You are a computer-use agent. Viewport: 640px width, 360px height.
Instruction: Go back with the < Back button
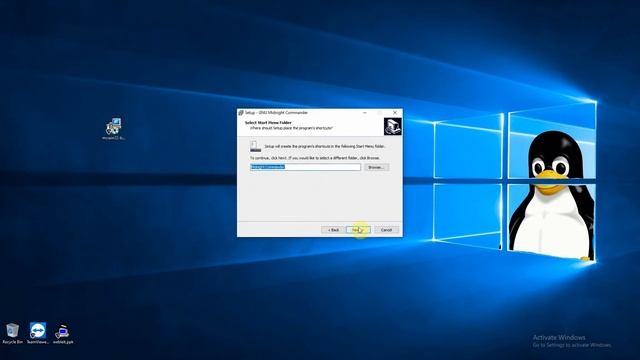333,230
